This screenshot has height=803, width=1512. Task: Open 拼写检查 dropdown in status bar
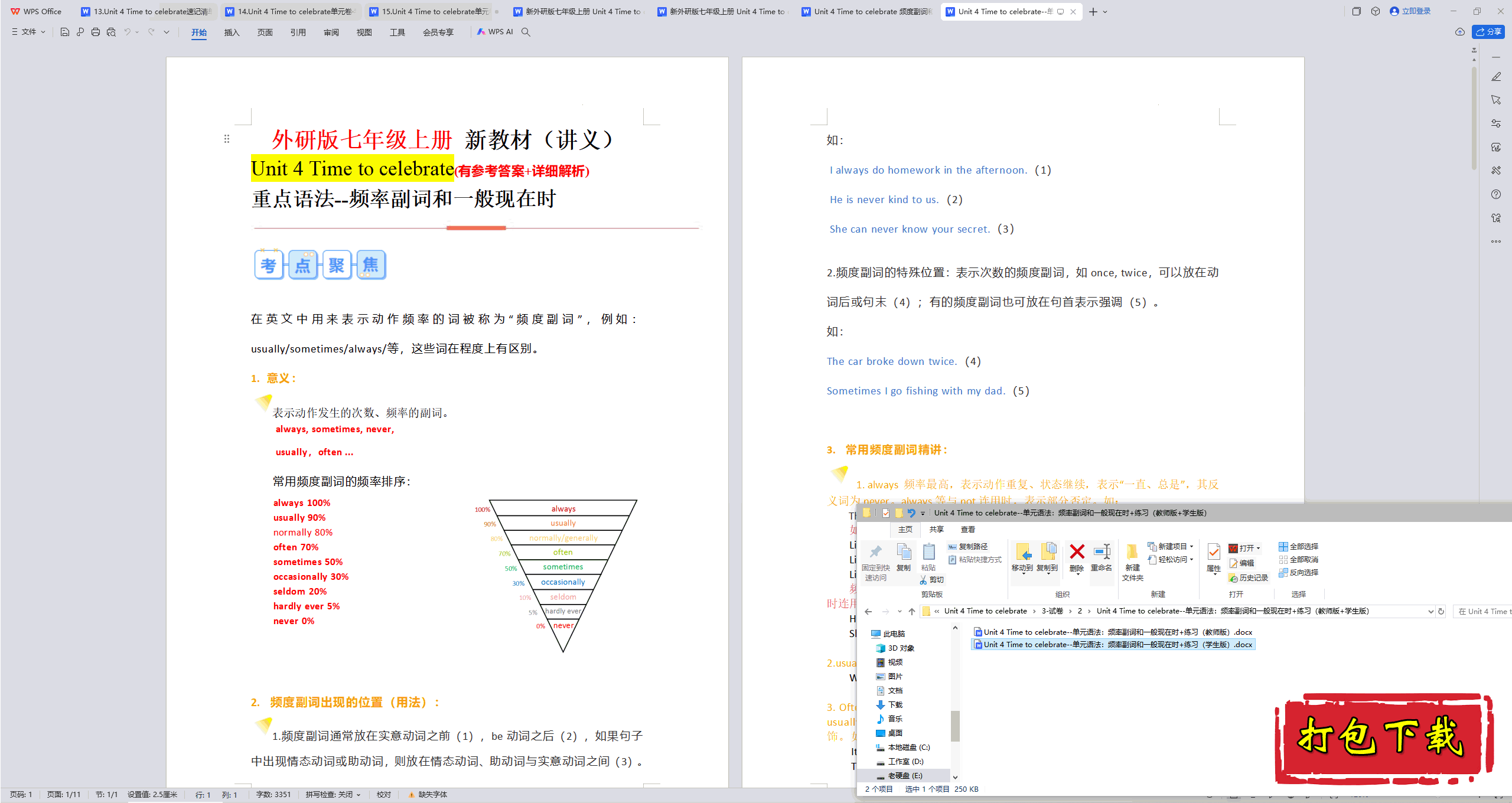pos(333,795)
